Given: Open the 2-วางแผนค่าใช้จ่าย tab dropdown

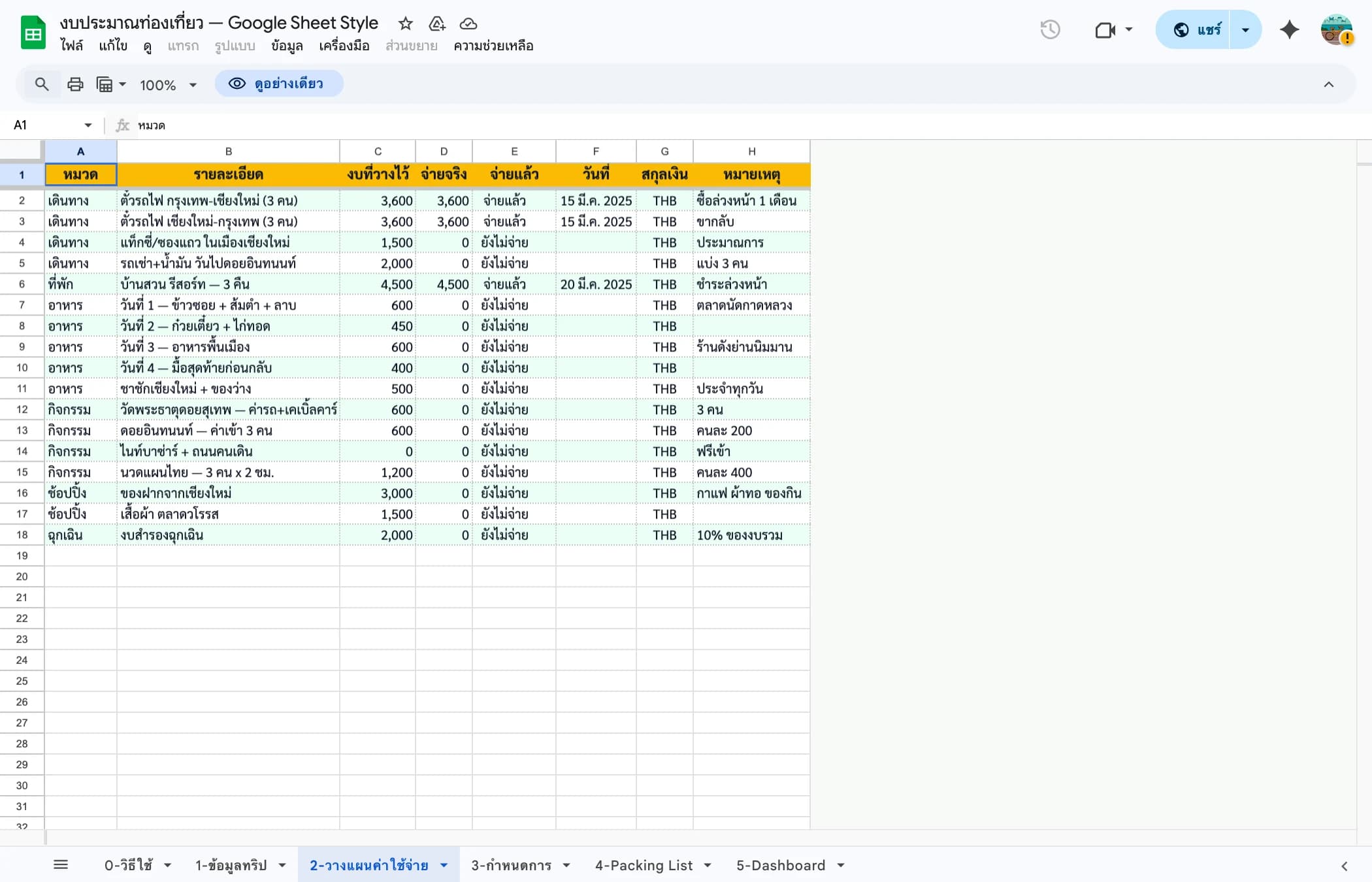Looking at the screenshot, I should (x=443, y=864).
